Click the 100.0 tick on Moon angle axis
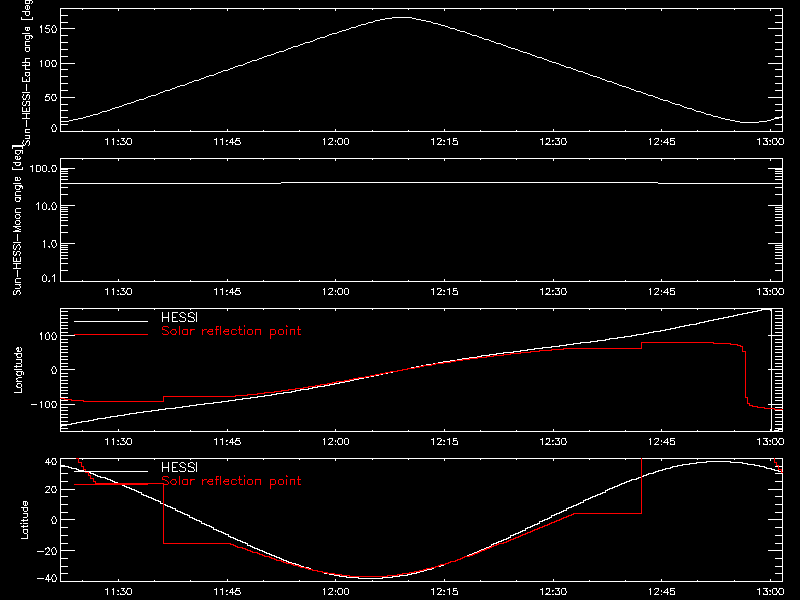The image size is (800, 600). click(43, 169)
